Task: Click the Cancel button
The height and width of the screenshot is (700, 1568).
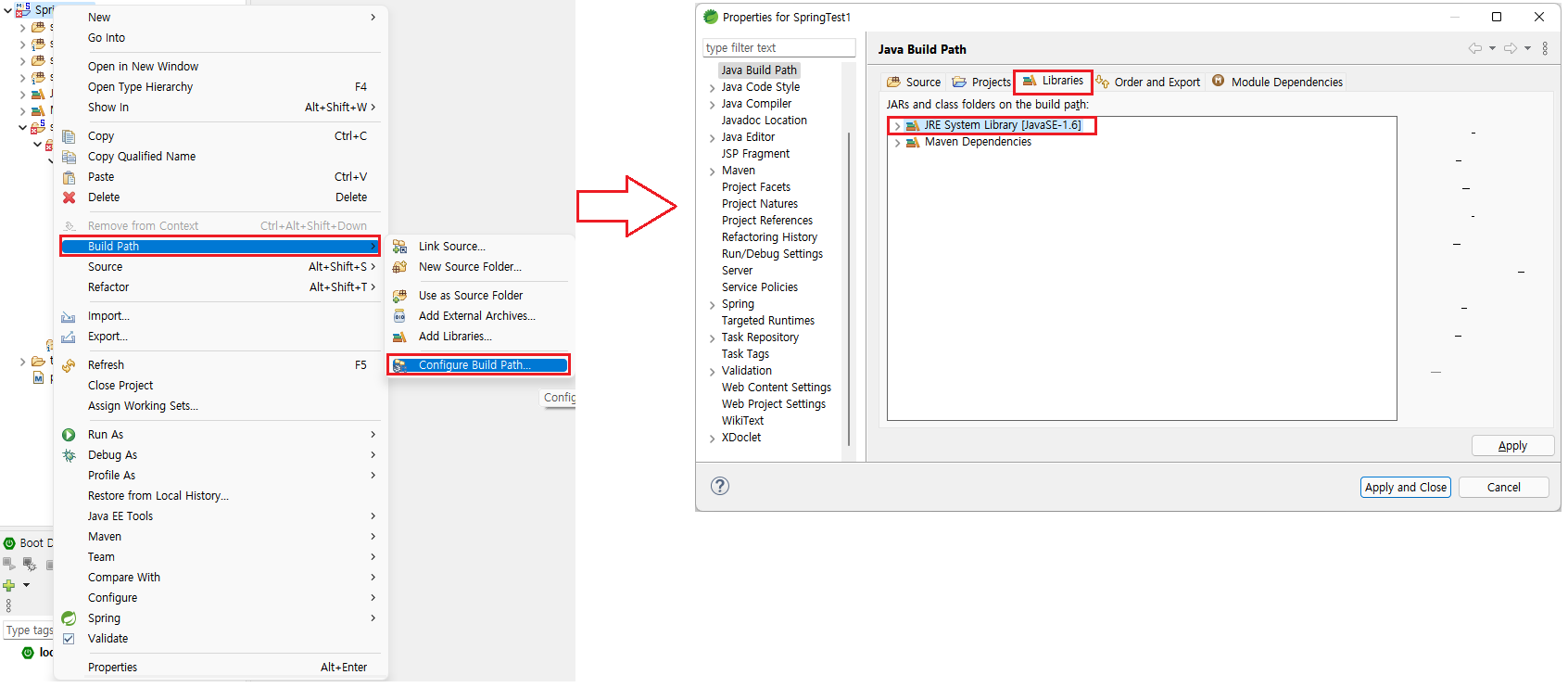Action: point(1503,488)
